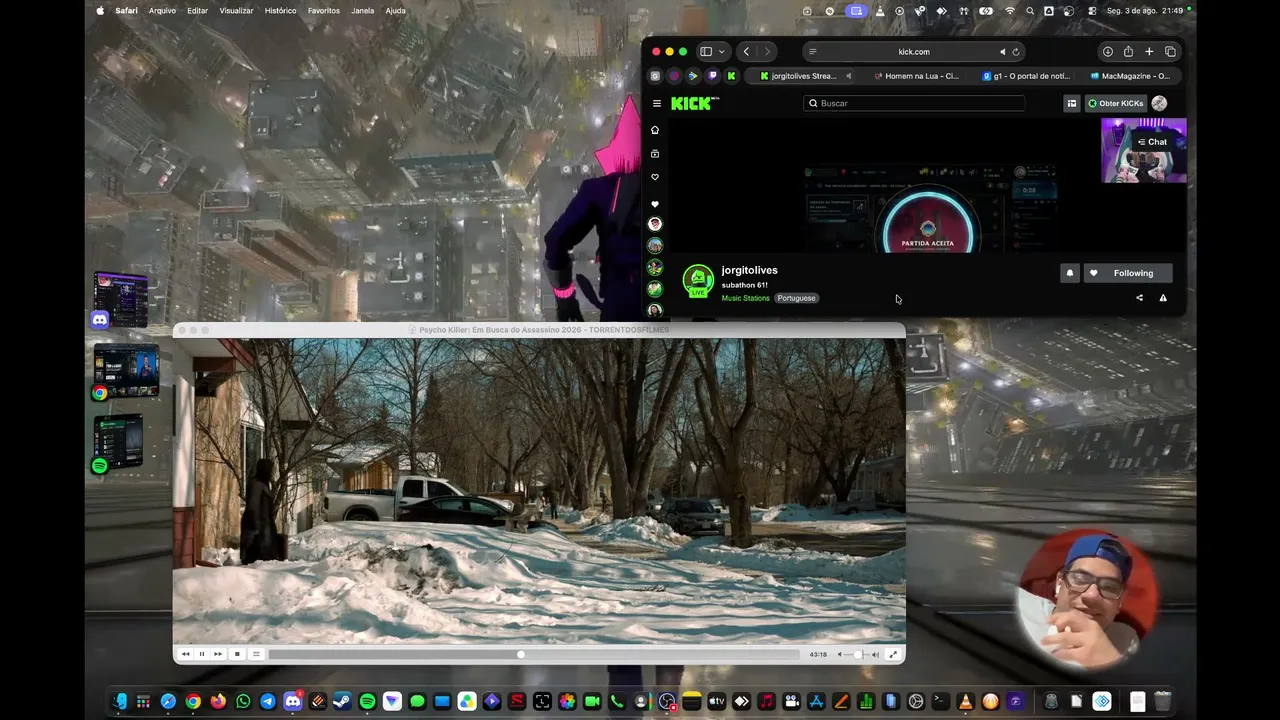Expand the Safari sidebar dropdown chevron
Image resolution: width=1280 pixels, height=720 pixels.
click(x=722, y=52)
